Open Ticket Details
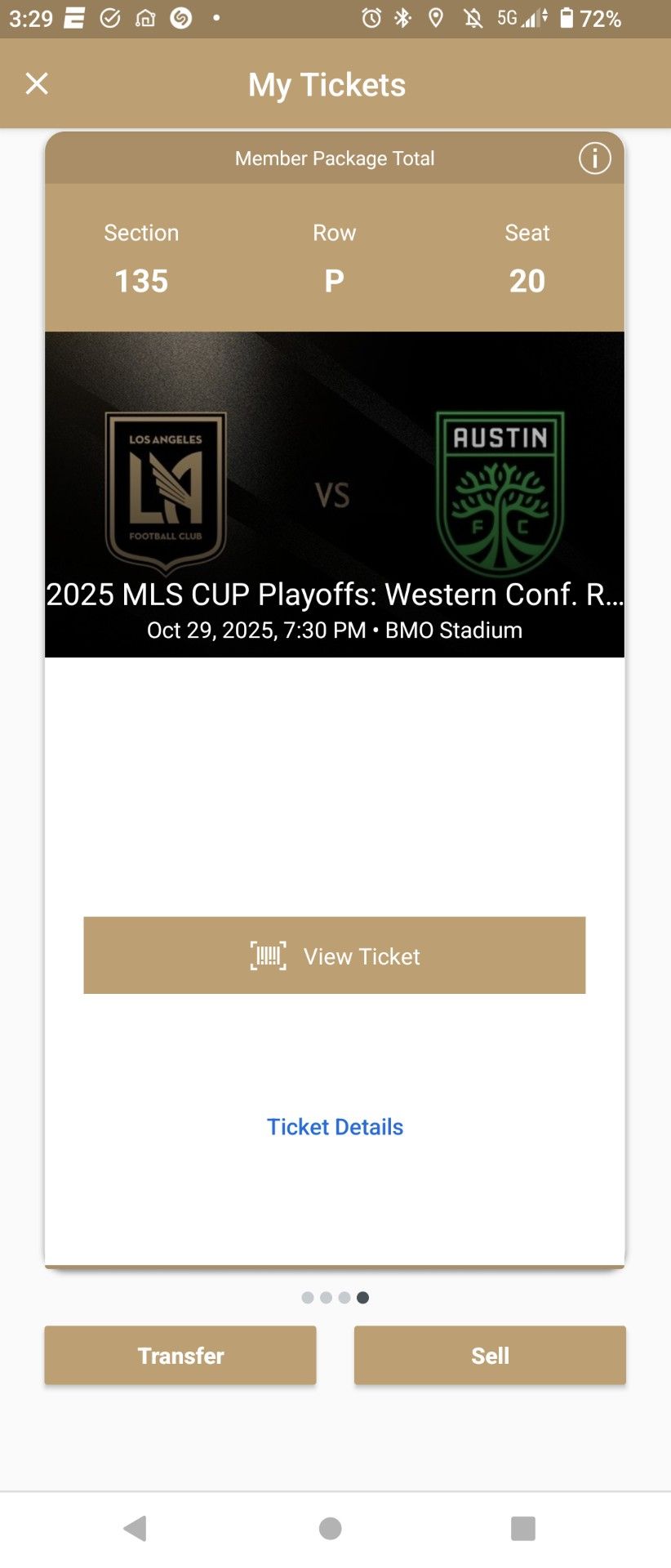Viewport: 671px width, 1568px height. coord(335,1126)
